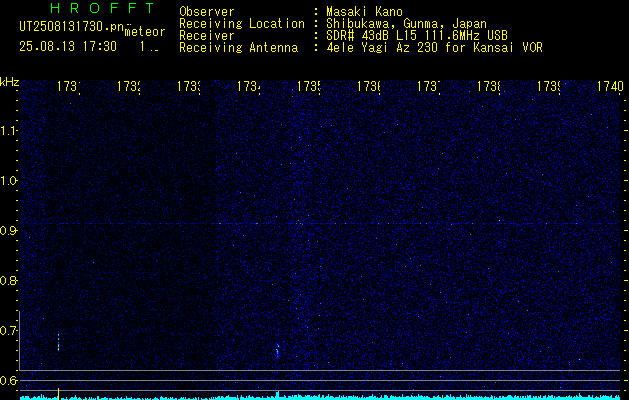Click the date stamp 25.08.13 17:30
The height and width of the screenshot is (400, 629).
point(68,47)
